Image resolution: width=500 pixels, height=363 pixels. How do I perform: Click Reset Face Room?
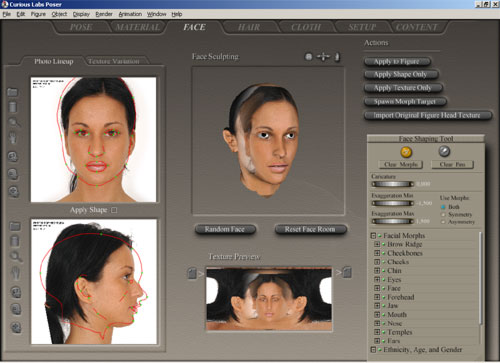pyautogui.click(x=310, y=229)
